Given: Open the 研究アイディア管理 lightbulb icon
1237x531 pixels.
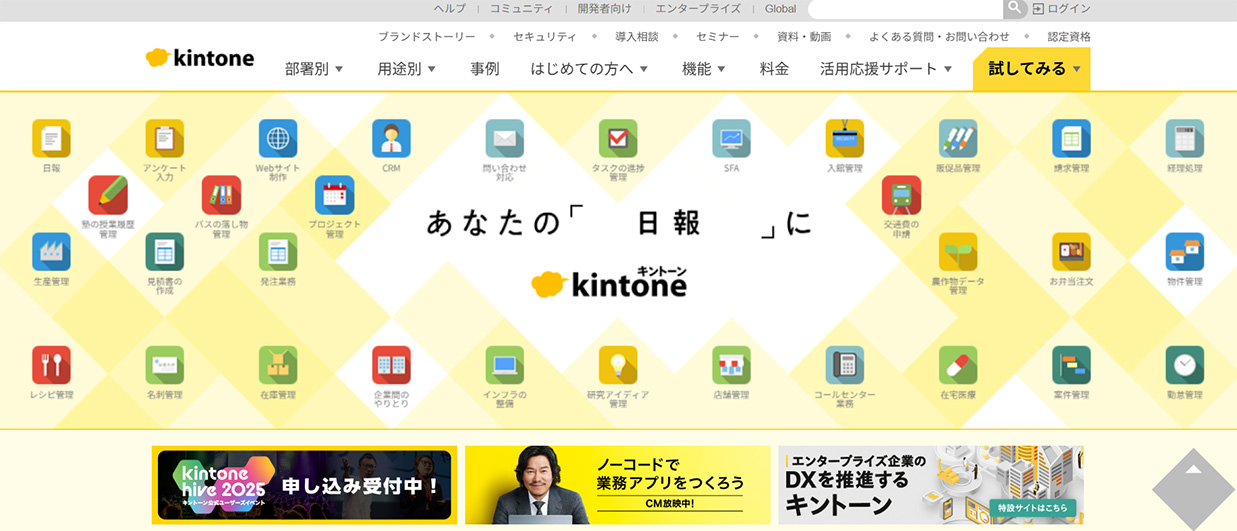Looking at the screenshot, I should coord(618,365).
